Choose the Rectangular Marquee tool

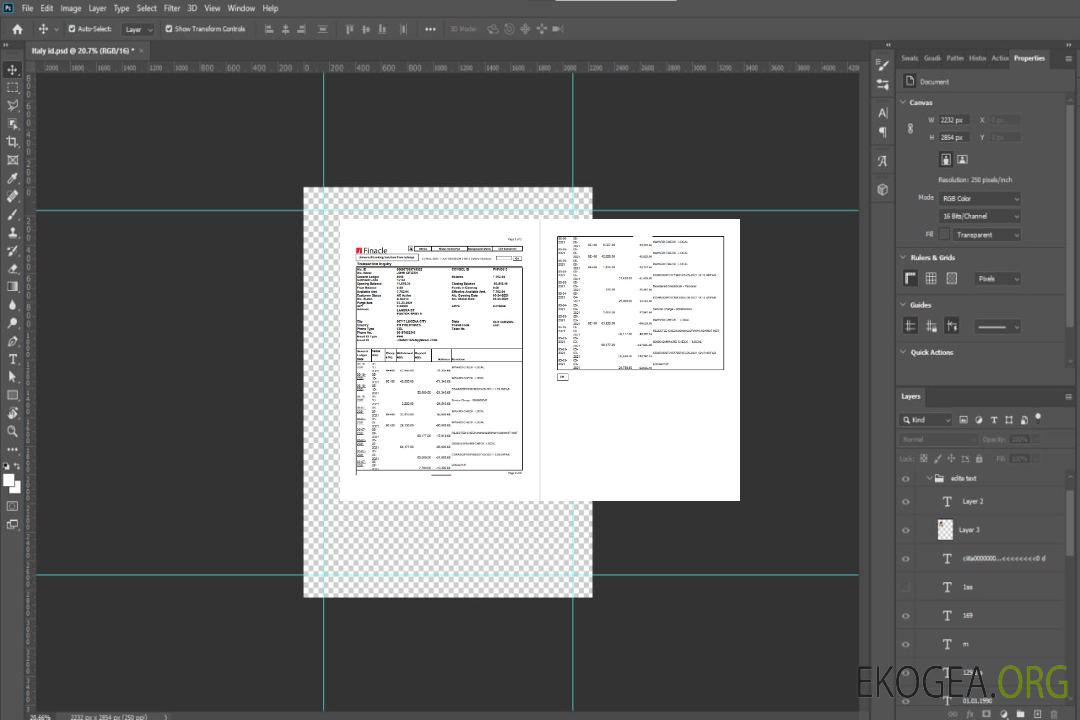(13, 88)
